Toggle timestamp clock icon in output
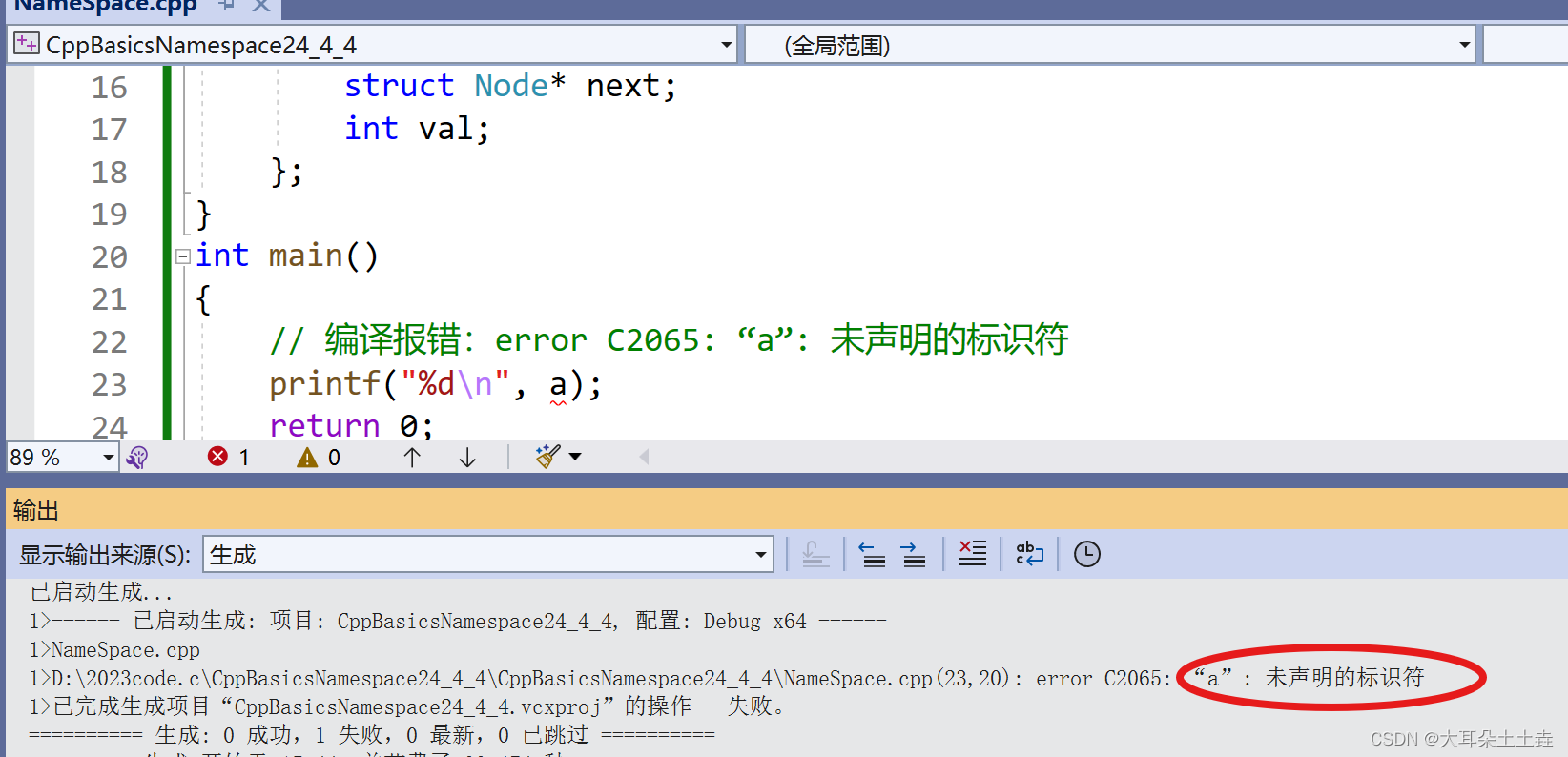 point(1087,554)
